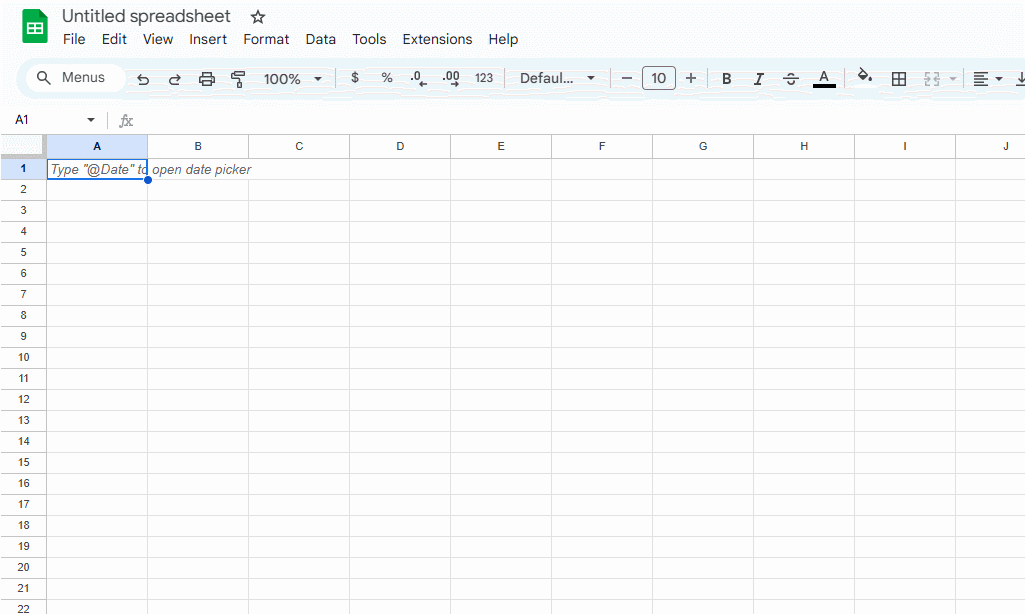Toggle bold formatting
The image size is (1025, 614).
[x=727, y=79]
